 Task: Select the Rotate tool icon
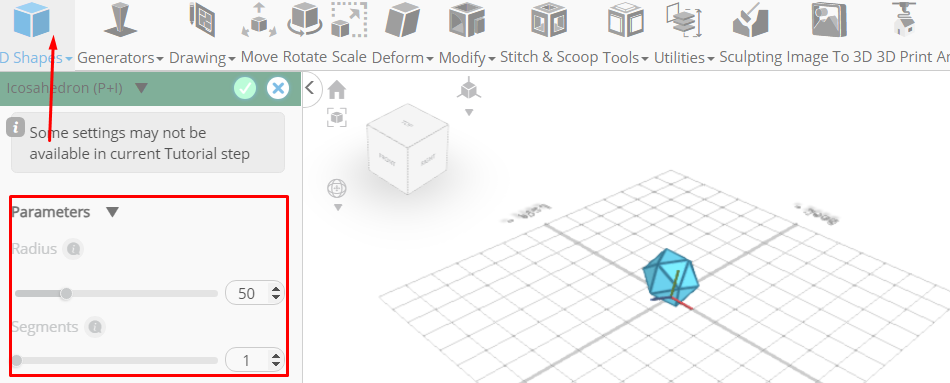click(x=305, y=20)
